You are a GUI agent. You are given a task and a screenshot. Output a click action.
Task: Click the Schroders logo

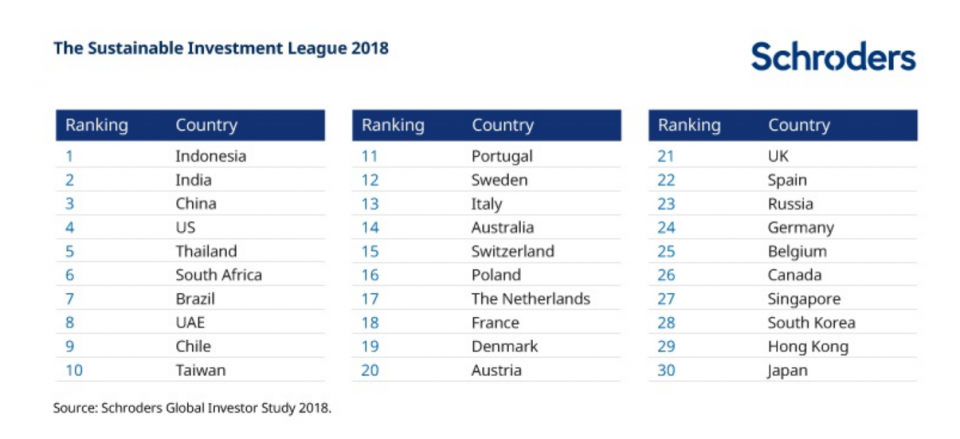click(x=833, y=56)
